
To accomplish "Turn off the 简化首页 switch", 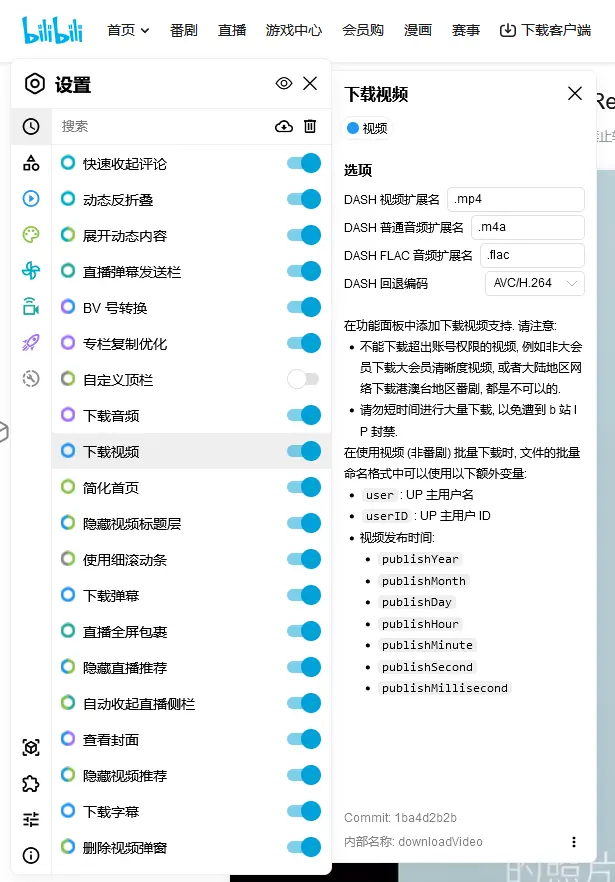I will (x=303, y=487).
